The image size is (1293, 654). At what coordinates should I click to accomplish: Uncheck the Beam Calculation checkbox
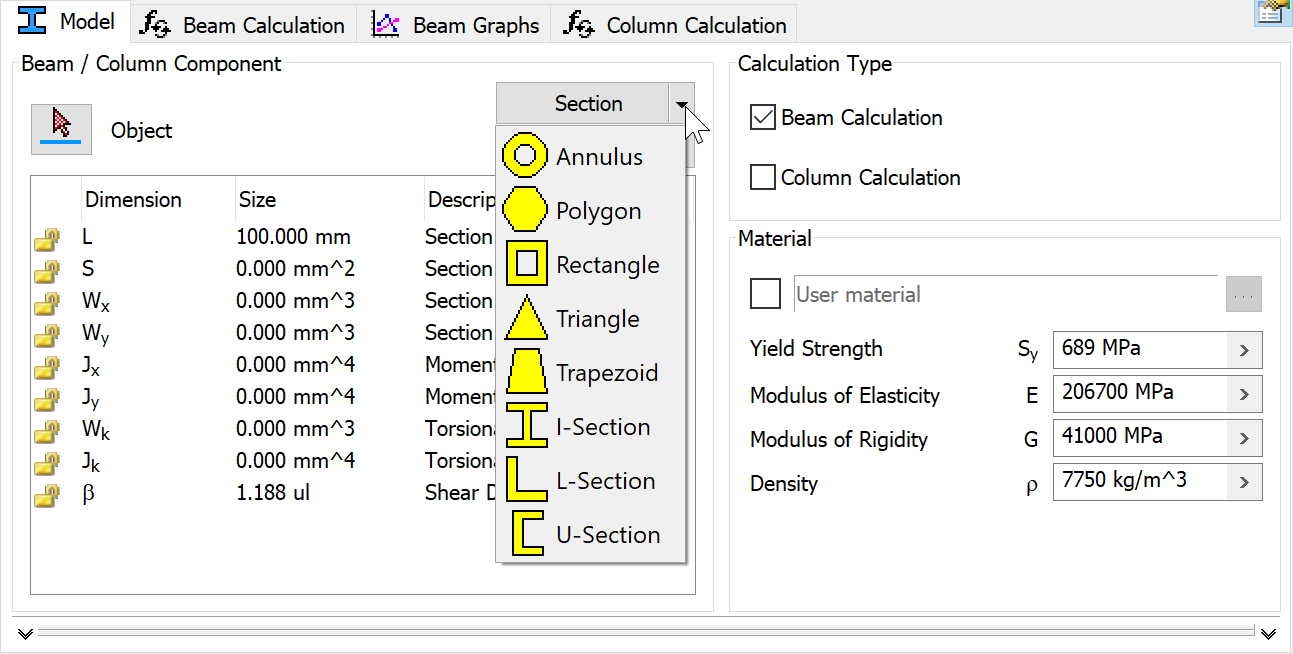pyautogui.click(x=763, y=117)
